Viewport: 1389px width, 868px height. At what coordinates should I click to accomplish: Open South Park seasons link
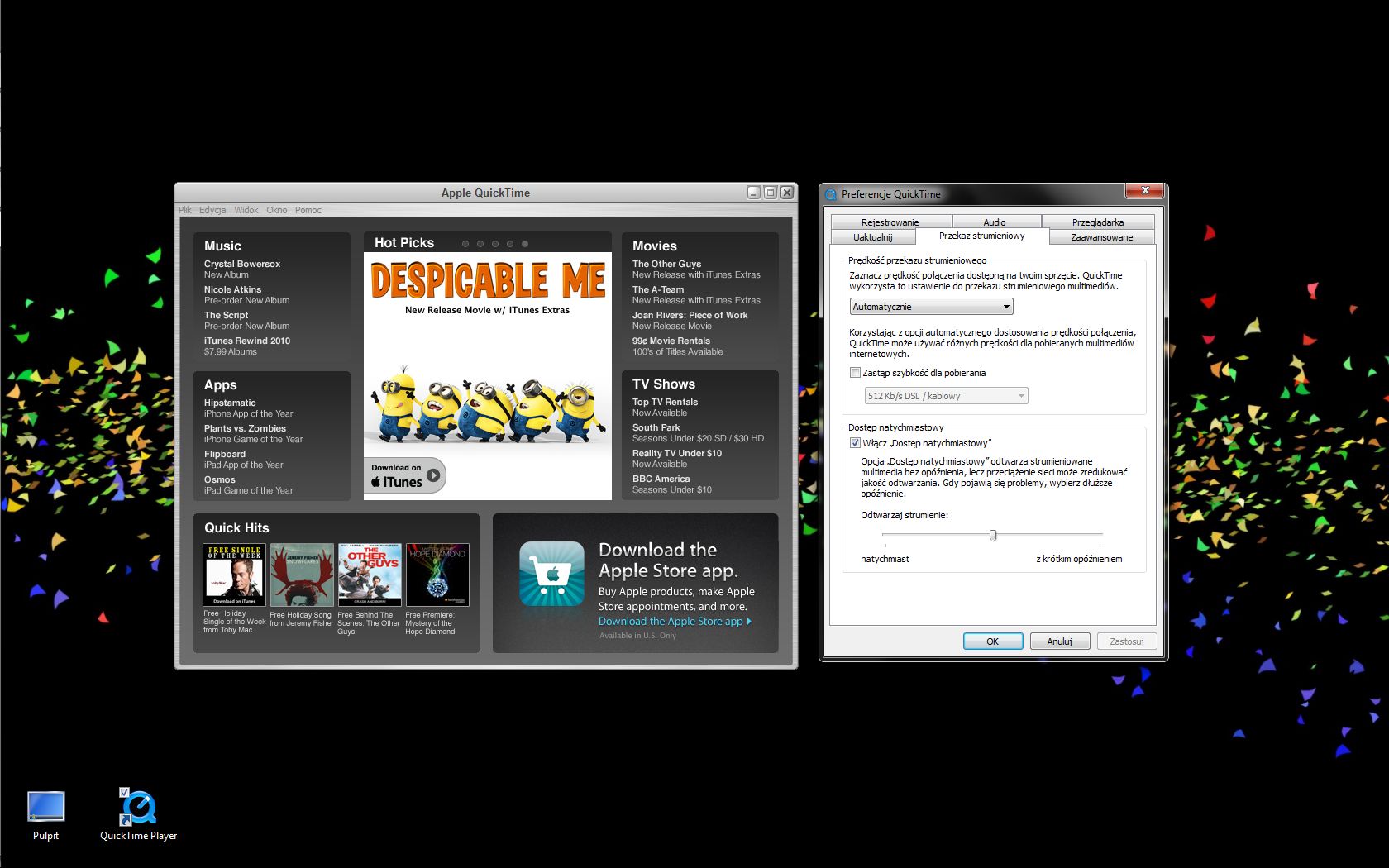coord(698,433)
